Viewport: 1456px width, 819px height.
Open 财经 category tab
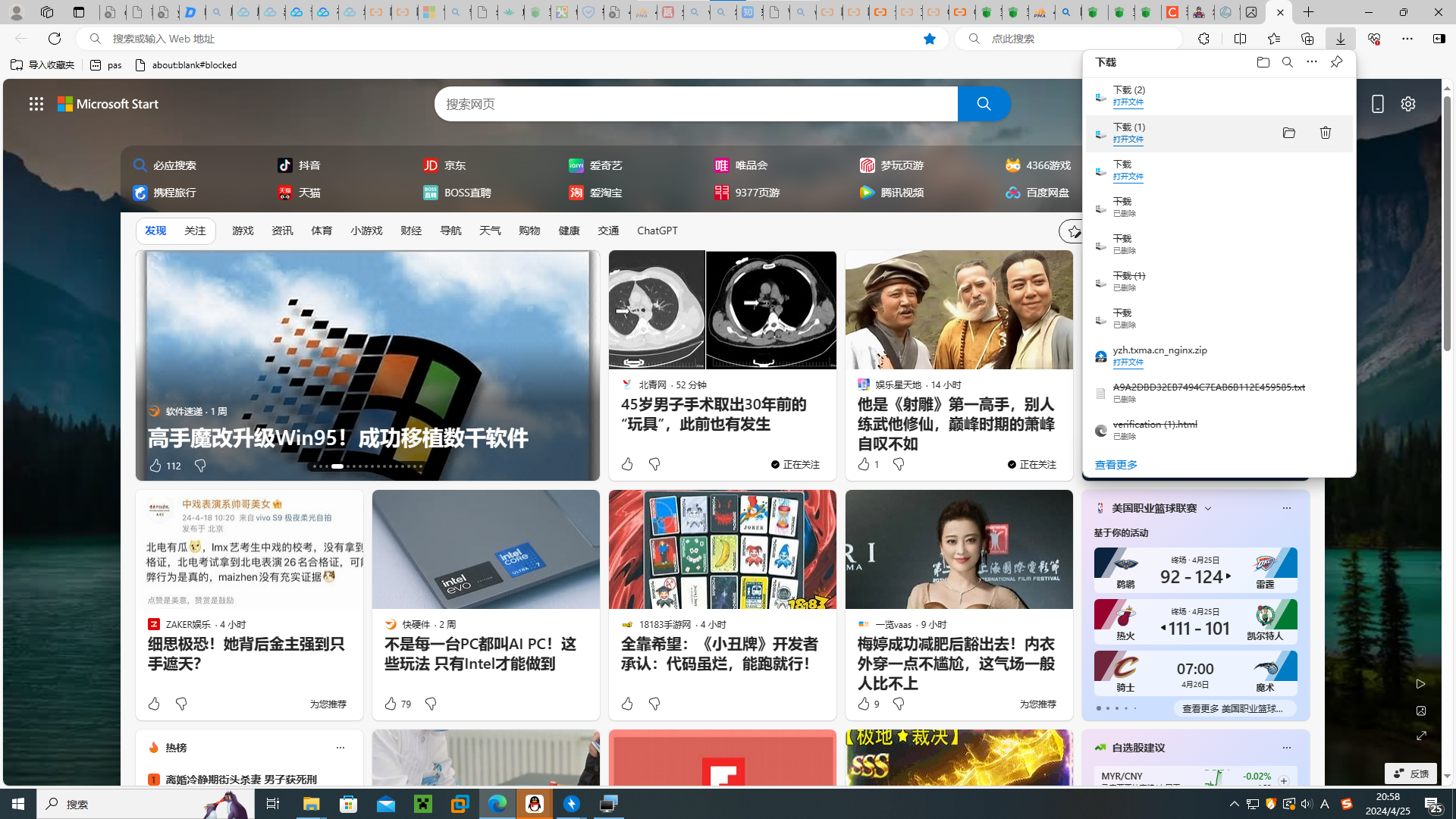[411, 231]
